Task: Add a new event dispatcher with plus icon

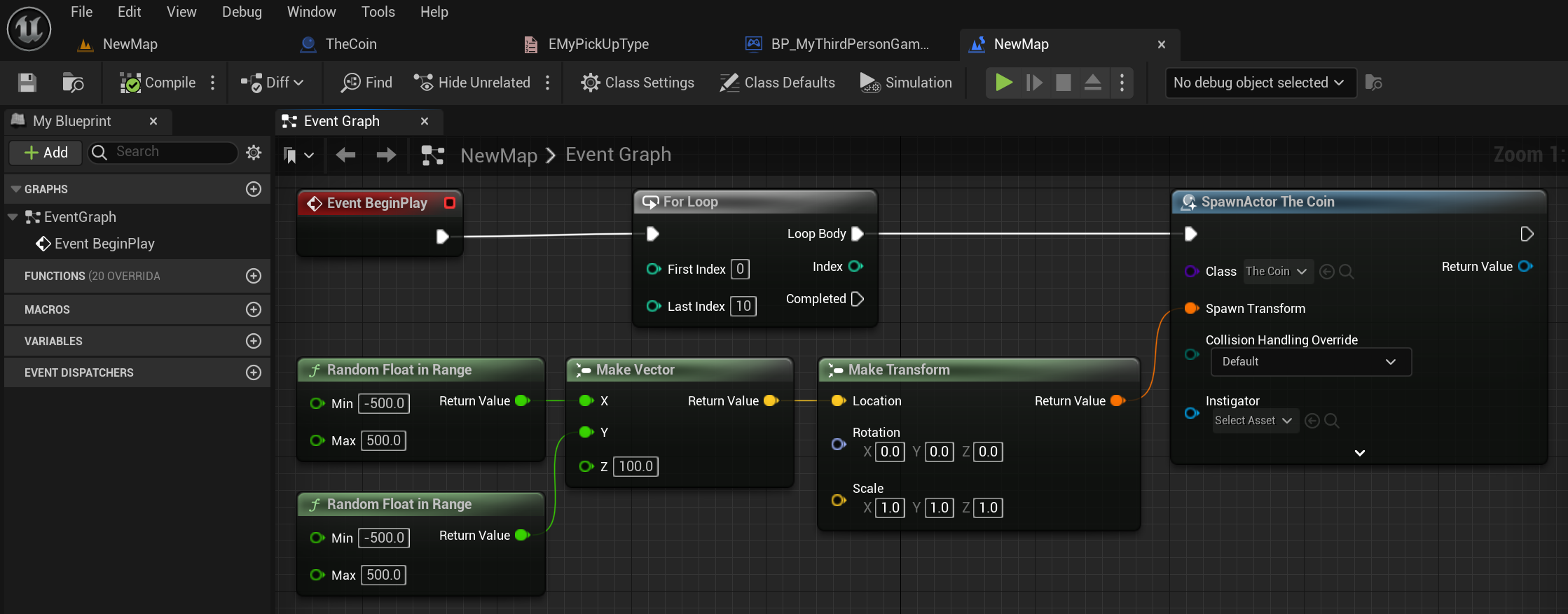Action: (x=254, y=372)
